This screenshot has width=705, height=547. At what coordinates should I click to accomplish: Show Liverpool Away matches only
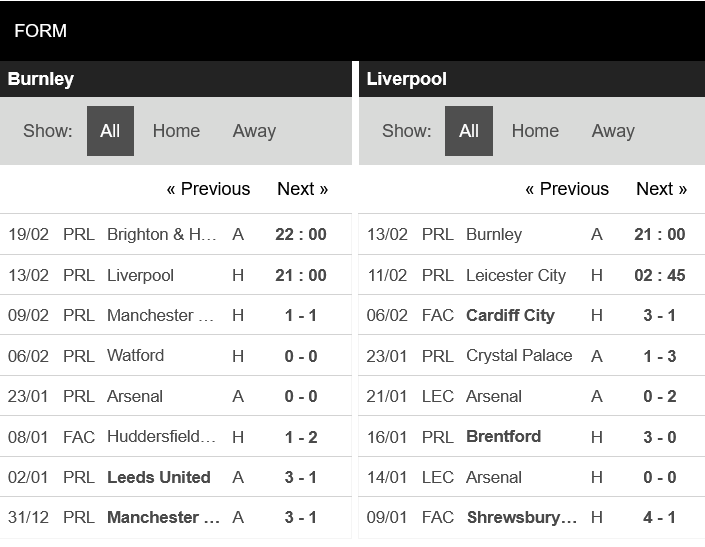pyautogui.click(x=613, y=131)
